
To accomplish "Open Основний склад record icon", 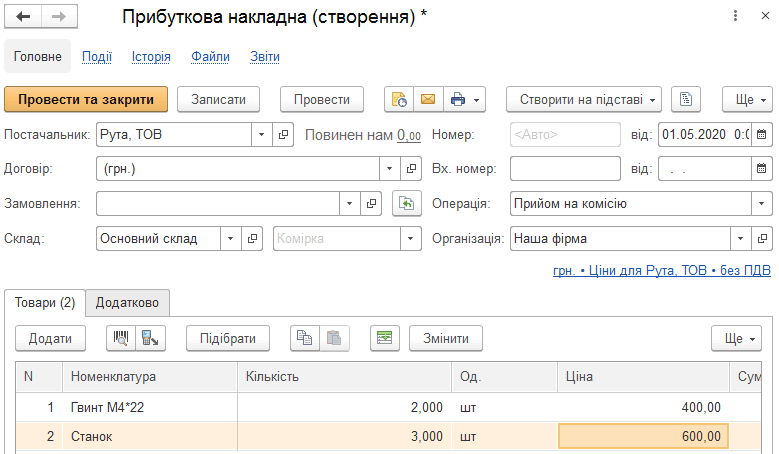I will pos(252,238).
